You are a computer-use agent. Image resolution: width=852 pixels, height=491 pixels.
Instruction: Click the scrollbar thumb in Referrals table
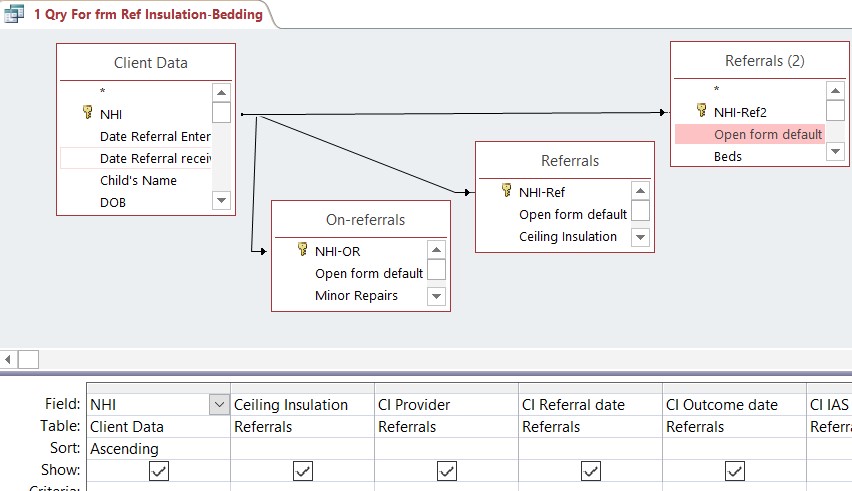[640, 210]
